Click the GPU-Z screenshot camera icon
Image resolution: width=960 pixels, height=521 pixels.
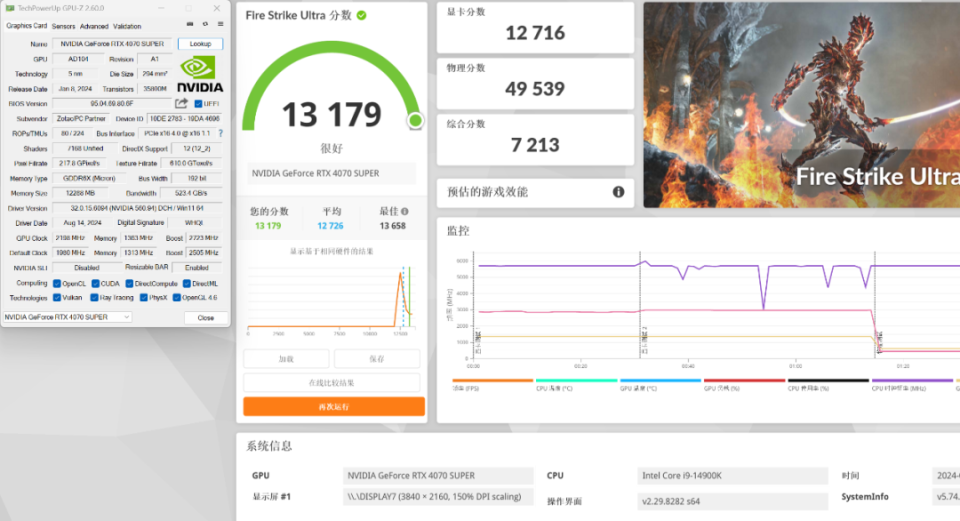(190, 24)
